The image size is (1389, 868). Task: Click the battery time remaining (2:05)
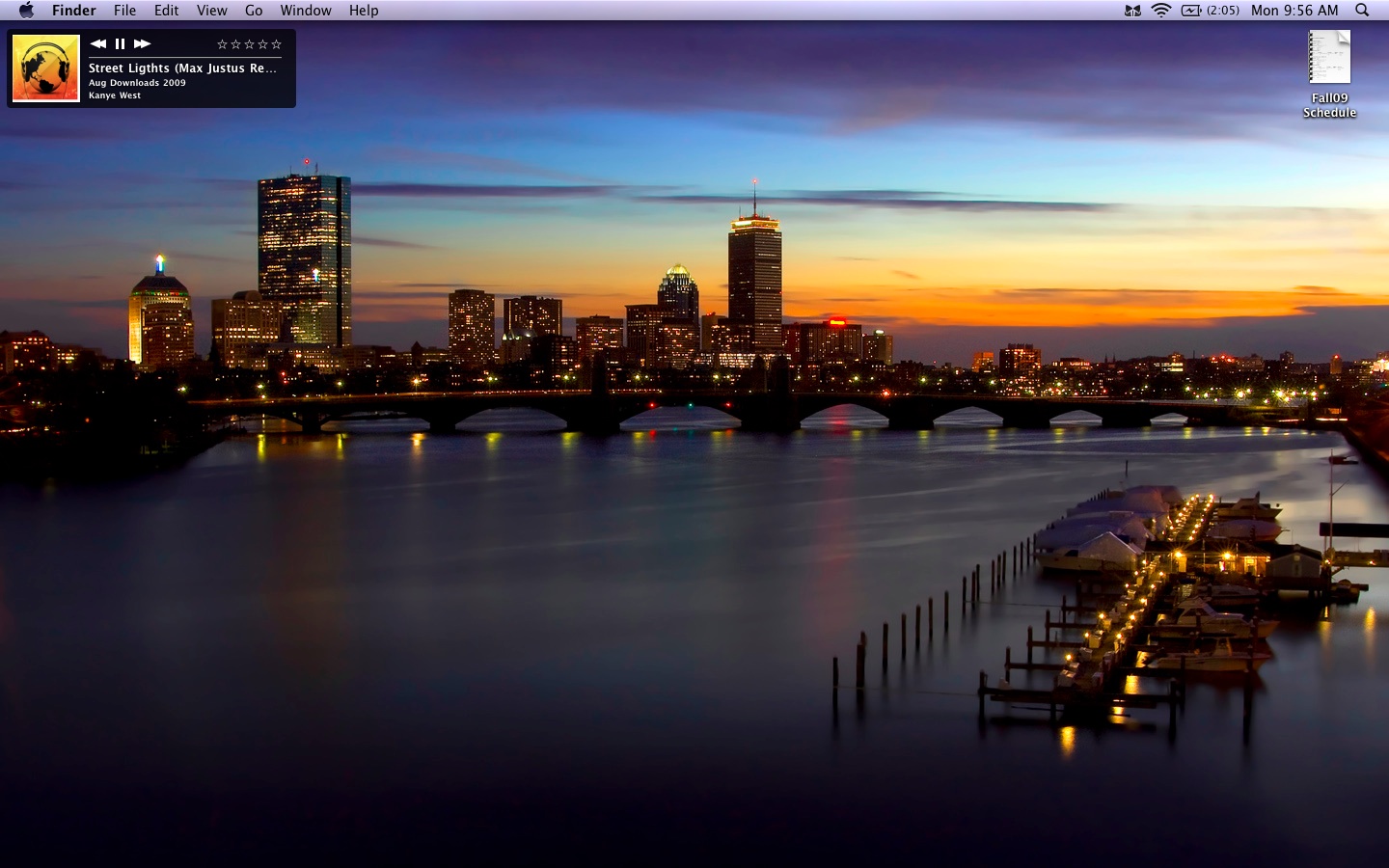pos(1223,10)
